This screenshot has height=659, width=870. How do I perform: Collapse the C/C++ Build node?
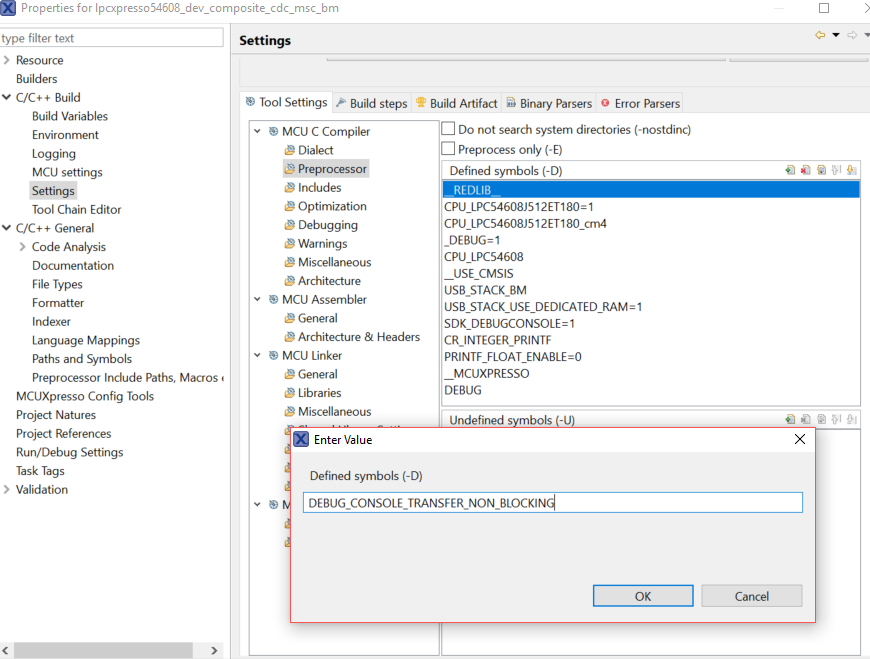click(x=7, y=97)
